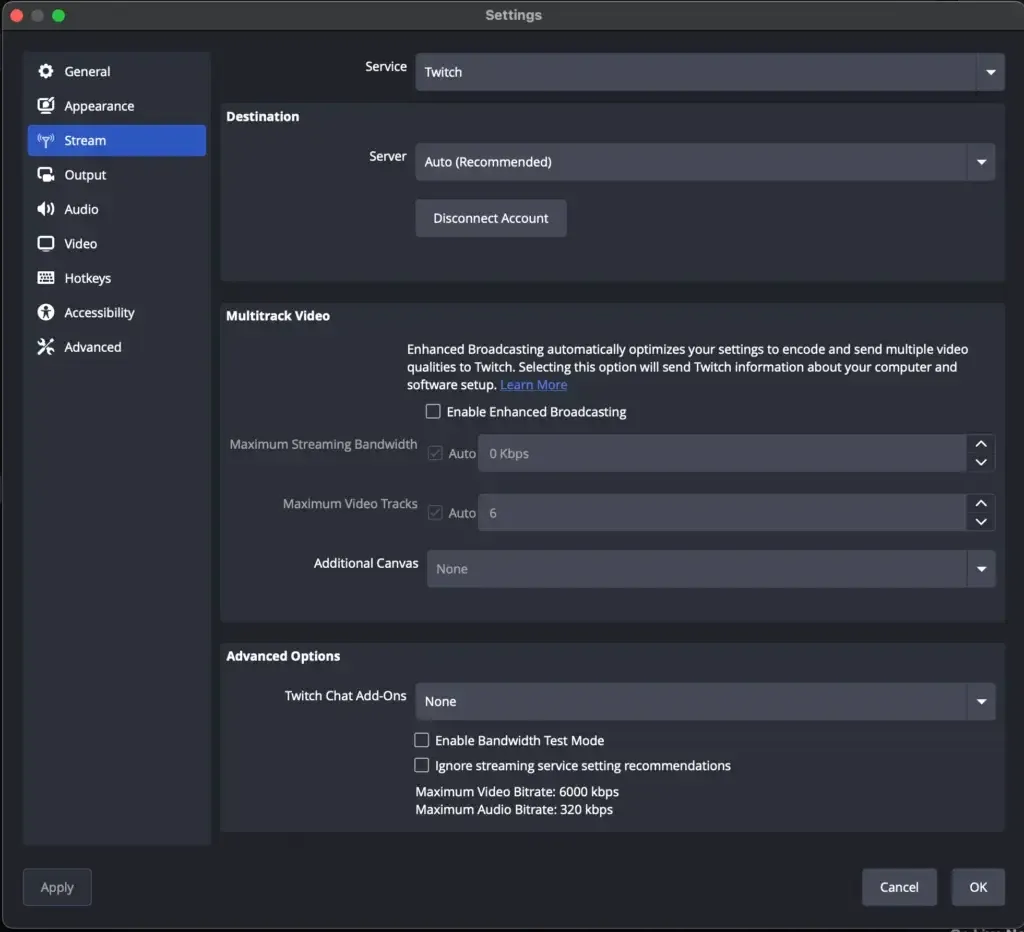Screen dimensions: 1024x932
Task: Click the Audio speaker icon
Action: click(x=46, y=209)
